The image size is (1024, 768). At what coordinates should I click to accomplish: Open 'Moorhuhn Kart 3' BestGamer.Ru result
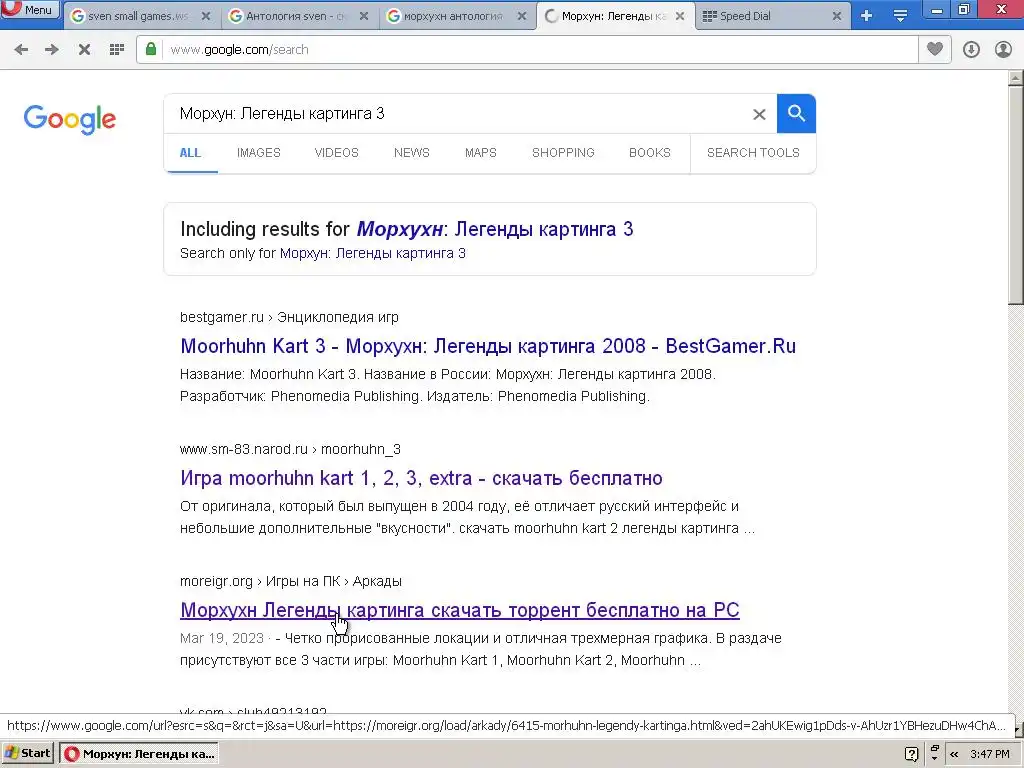(488, 346)
